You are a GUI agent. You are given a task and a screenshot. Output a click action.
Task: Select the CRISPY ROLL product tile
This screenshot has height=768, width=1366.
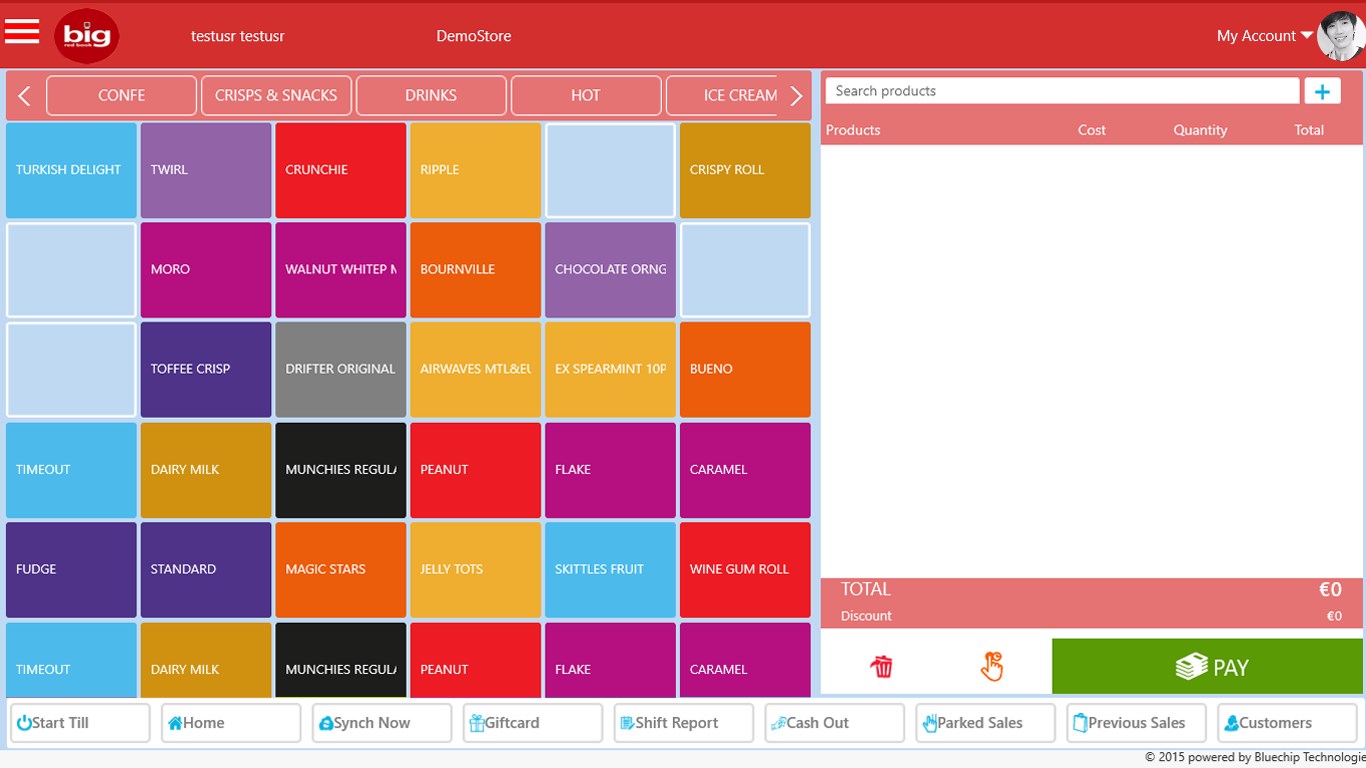[745, 170]
